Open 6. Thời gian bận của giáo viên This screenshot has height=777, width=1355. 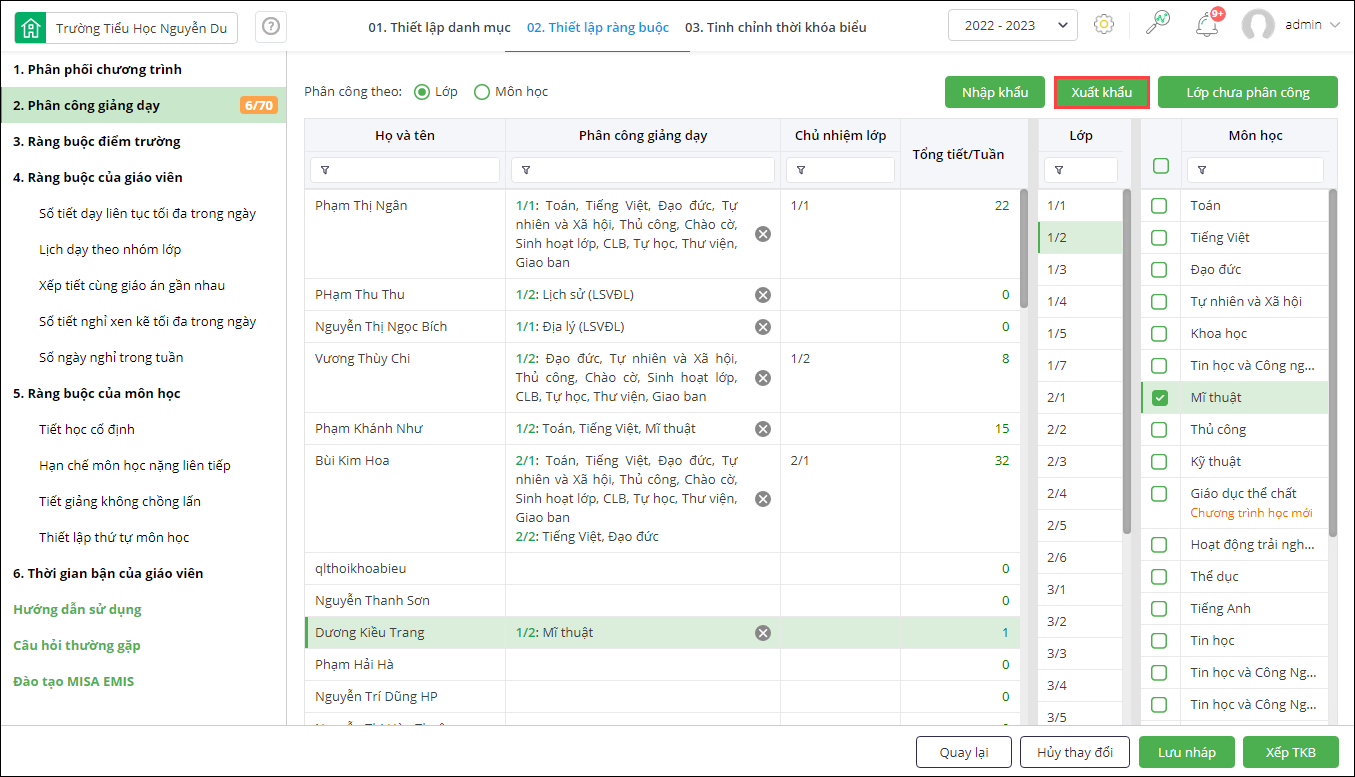[x=108, y=573]
